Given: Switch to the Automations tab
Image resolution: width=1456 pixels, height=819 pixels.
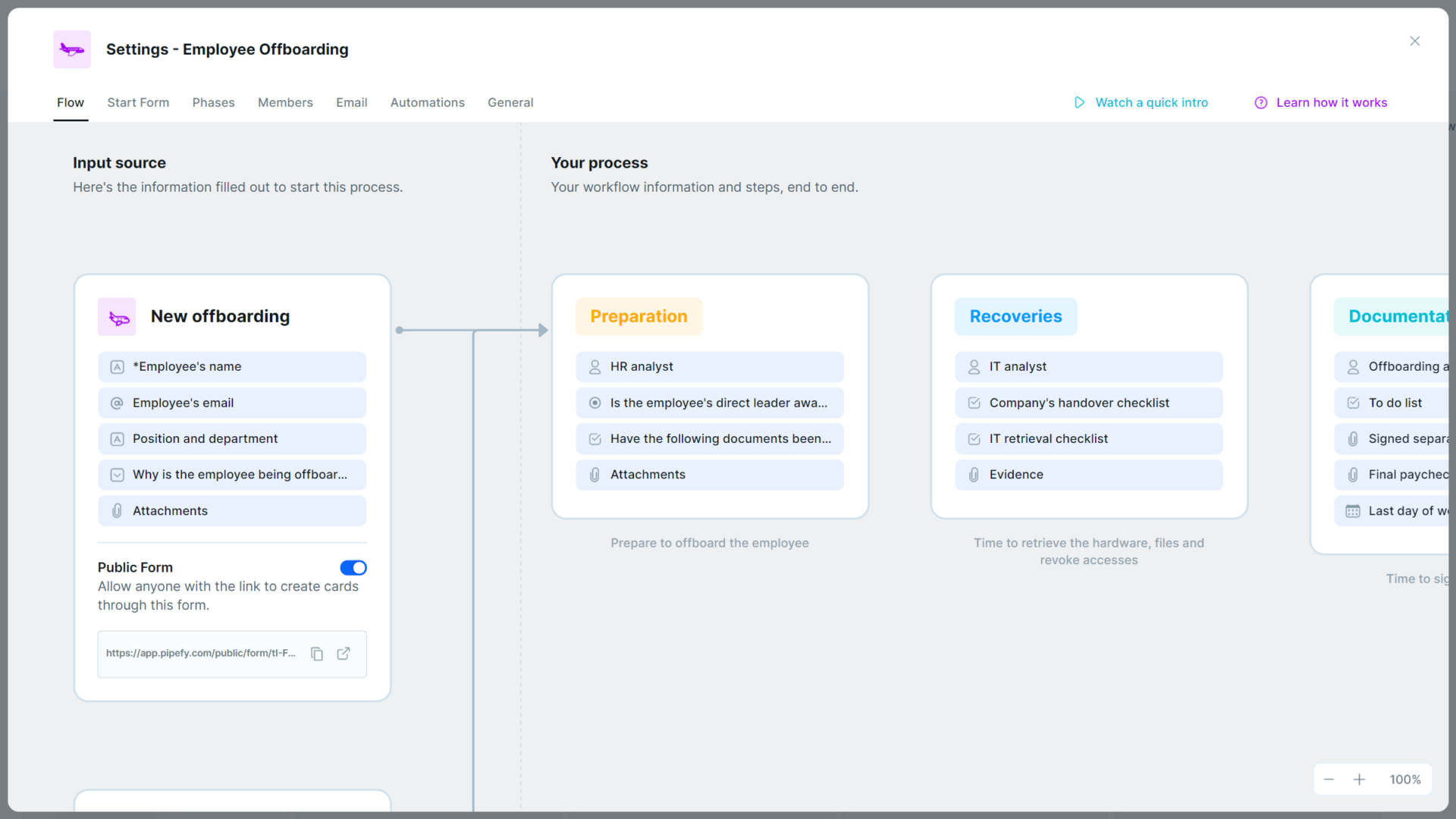Looking at the screenshot, I should (427, 102).
